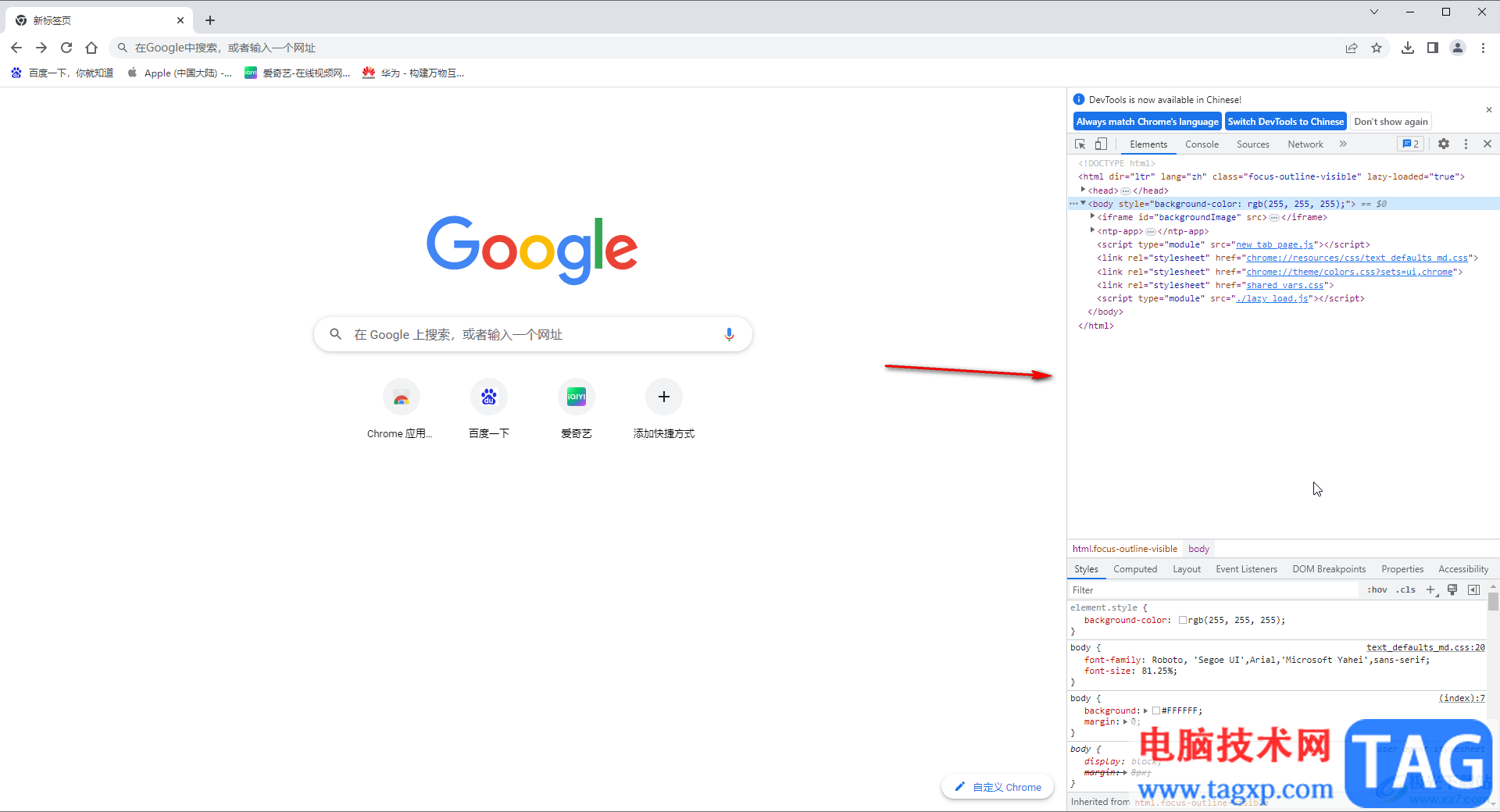
Task: Open the new_tab_page.js script link
Action: tap(1274, 244)
